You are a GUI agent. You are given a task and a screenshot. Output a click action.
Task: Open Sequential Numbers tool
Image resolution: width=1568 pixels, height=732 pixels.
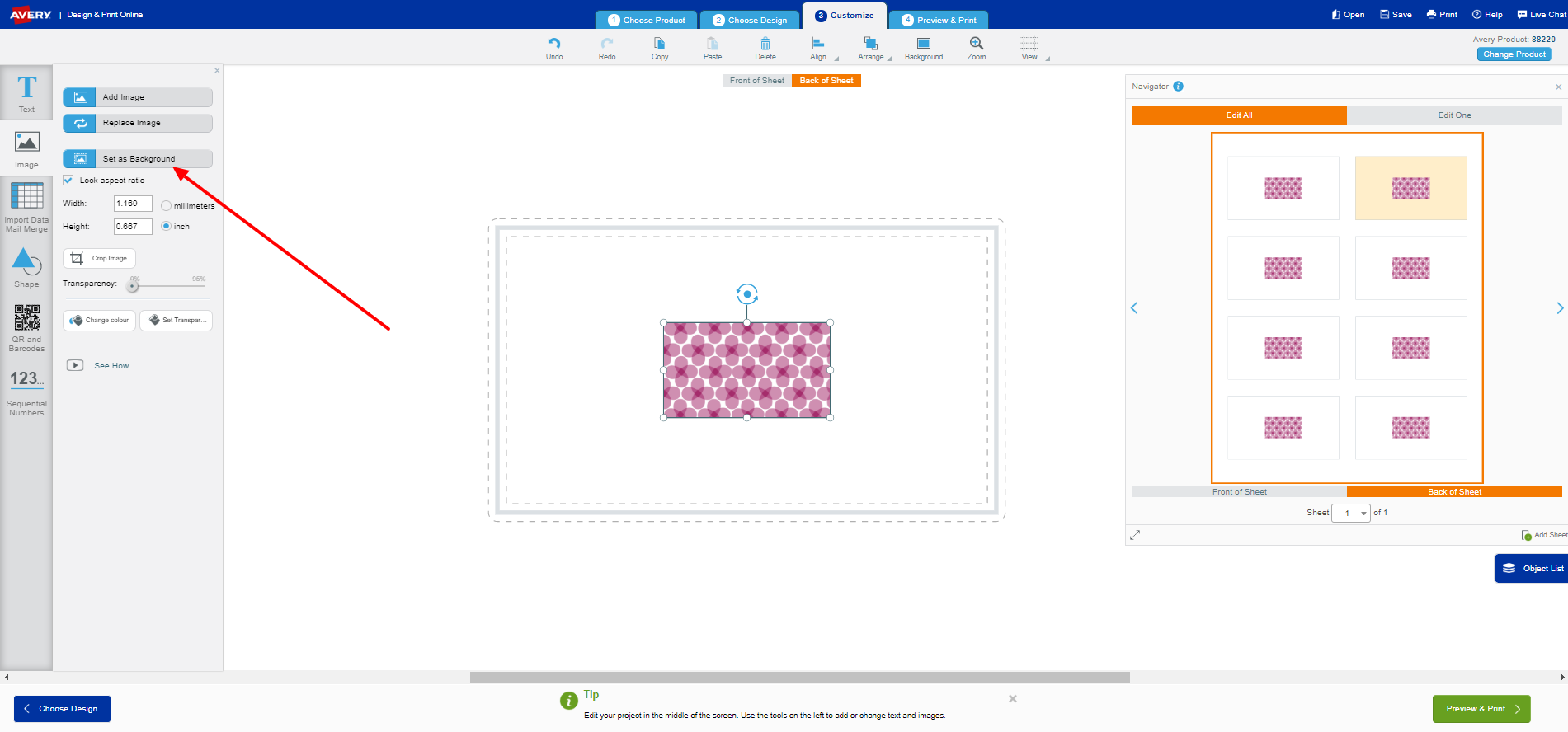[x=26, y=392]
